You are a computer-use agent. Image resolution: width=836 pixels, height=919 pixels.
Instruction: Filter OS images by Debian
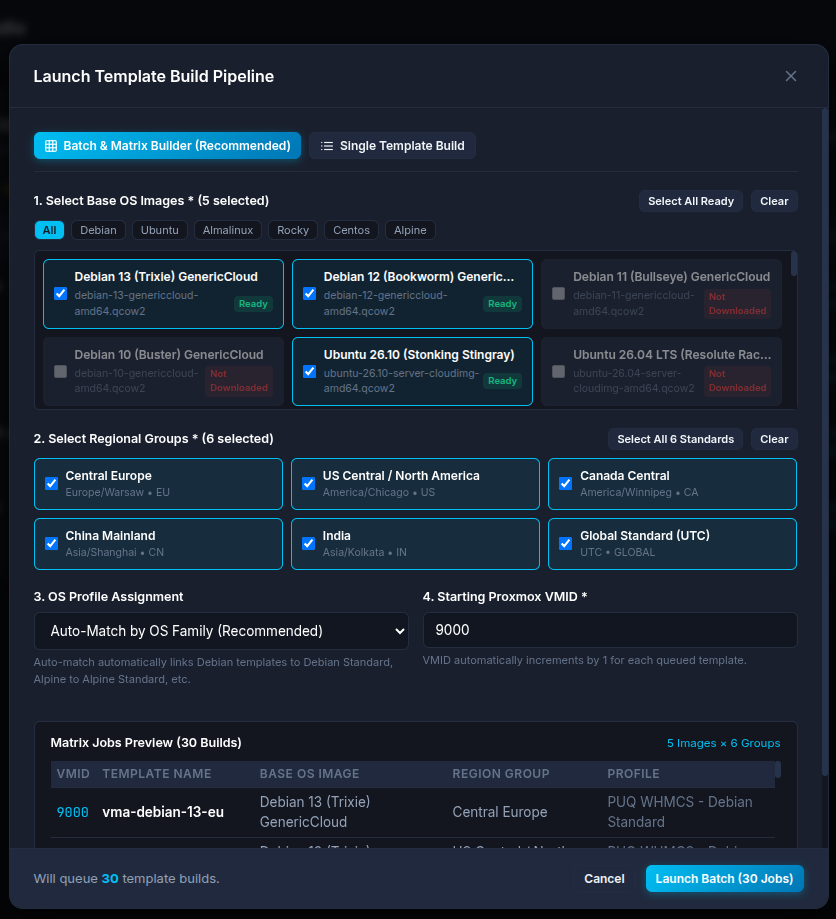point(98,230)
